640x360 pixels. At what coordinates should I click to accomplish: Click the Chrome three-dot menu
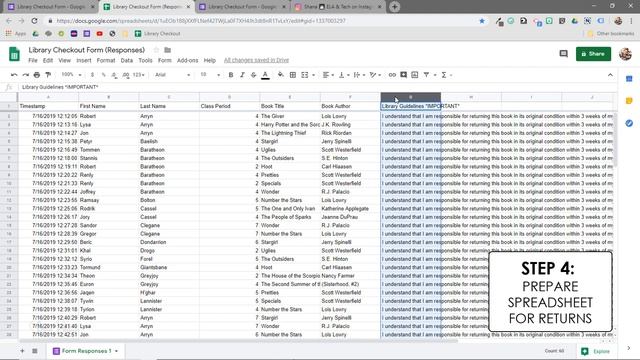(632, 21)
